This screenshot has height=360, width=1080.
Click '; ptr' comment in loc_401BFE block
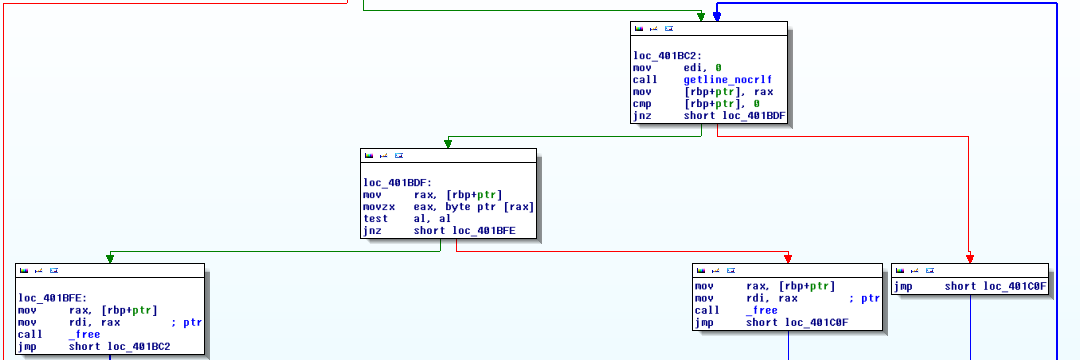pyautogui.click(x=187, y=322)
